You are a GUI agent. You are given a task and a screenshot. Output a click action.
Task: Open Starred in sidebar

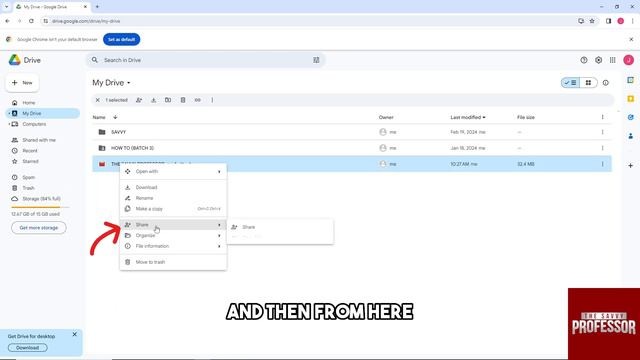pyautogui.click(x=43, y=161)
